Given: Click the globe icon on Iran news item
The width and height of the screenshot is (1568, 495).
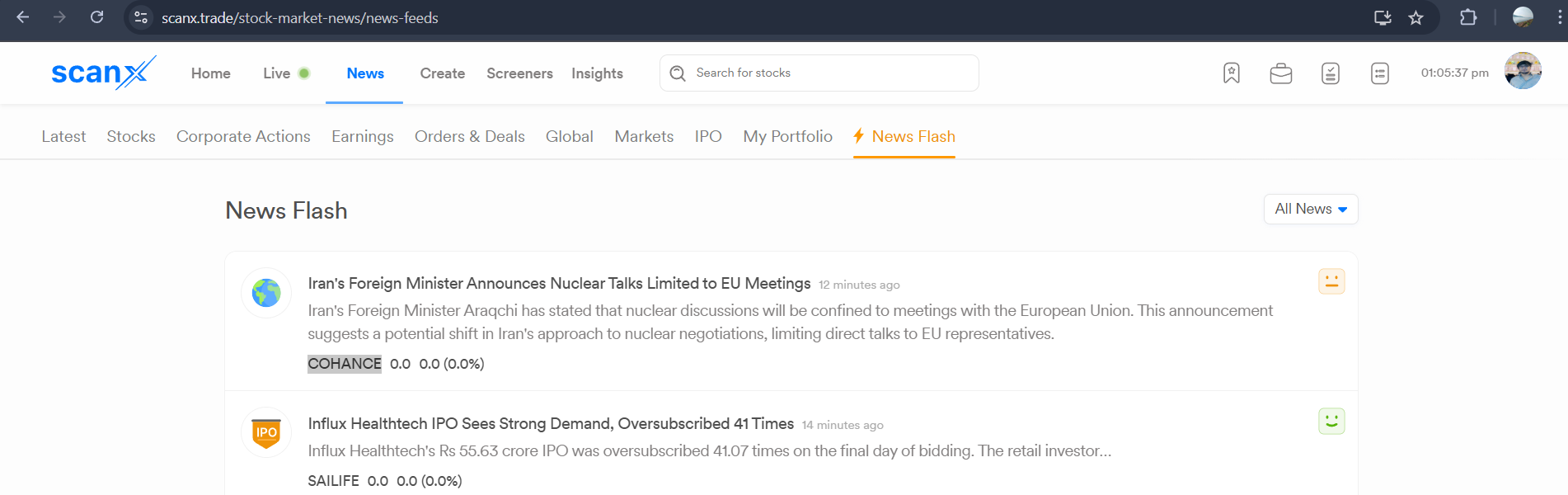Looking at the screenshot, I should pyautogui.click(x=266, y=293).
